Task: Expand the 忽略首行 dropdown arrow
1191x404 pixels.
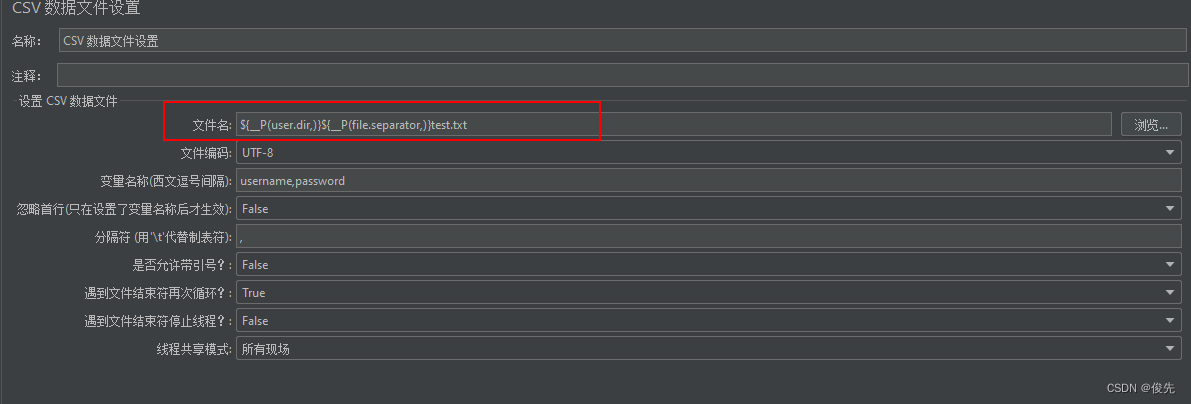Action: click(1170, 209)
